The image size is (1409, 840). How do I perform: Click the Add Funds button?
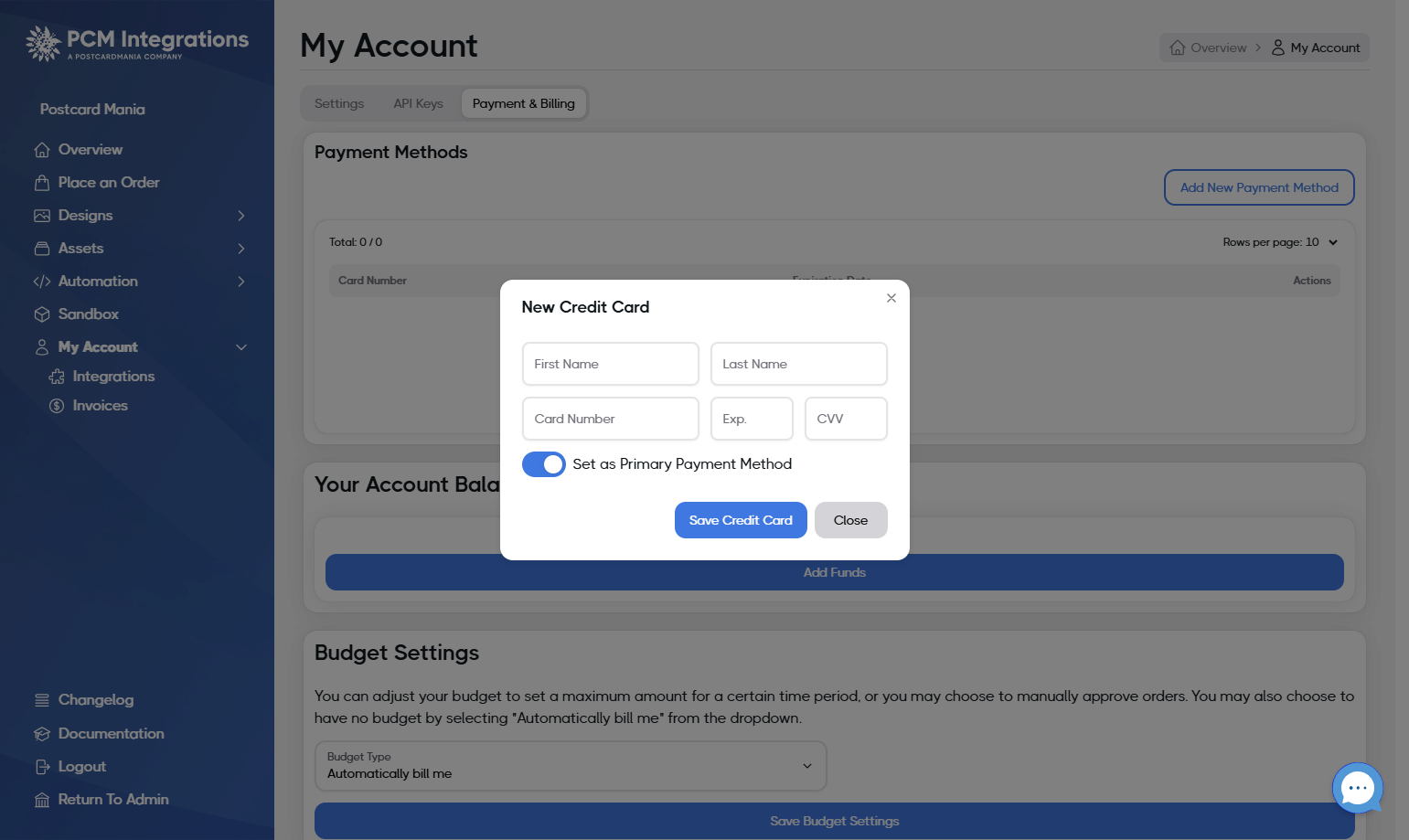point(835,572)
